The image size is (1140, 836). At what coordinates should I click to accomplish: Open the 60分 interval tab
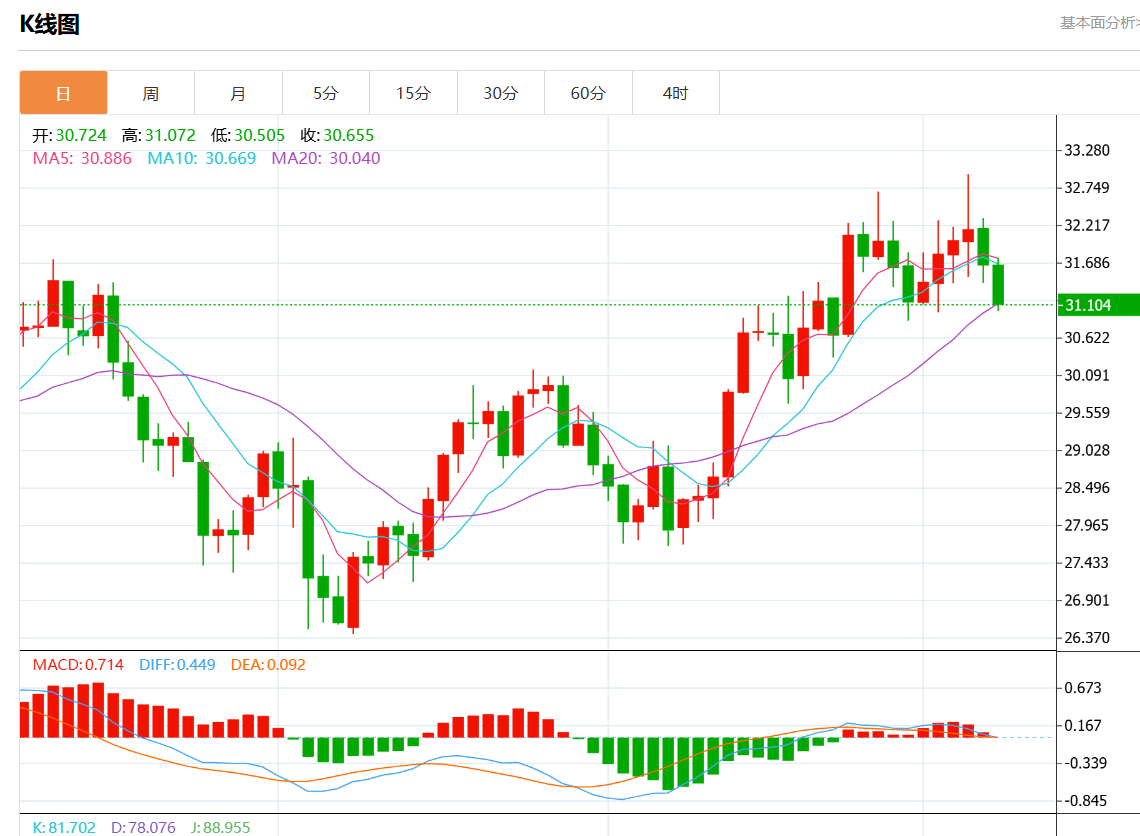click(x=588, y=93)
